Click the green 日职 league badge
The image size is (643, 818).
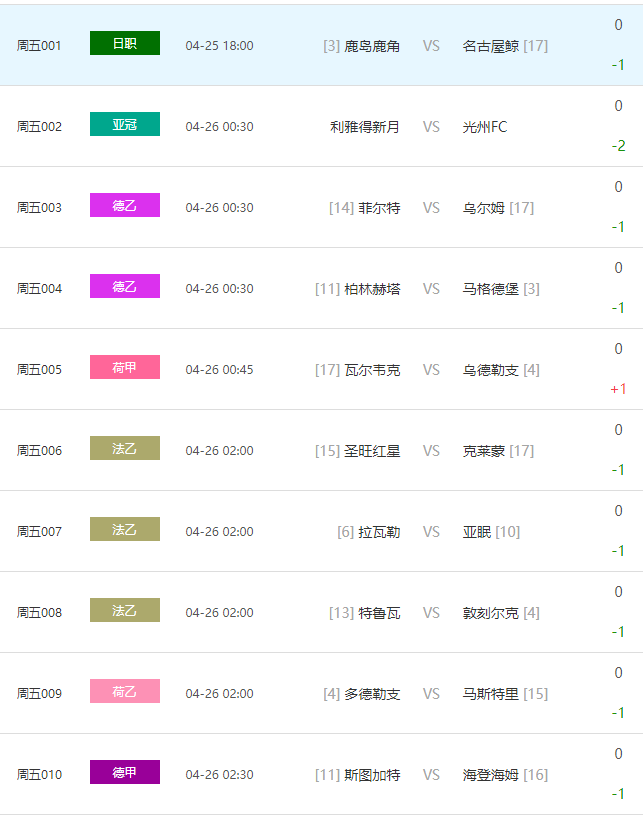(x=125, y=44)
